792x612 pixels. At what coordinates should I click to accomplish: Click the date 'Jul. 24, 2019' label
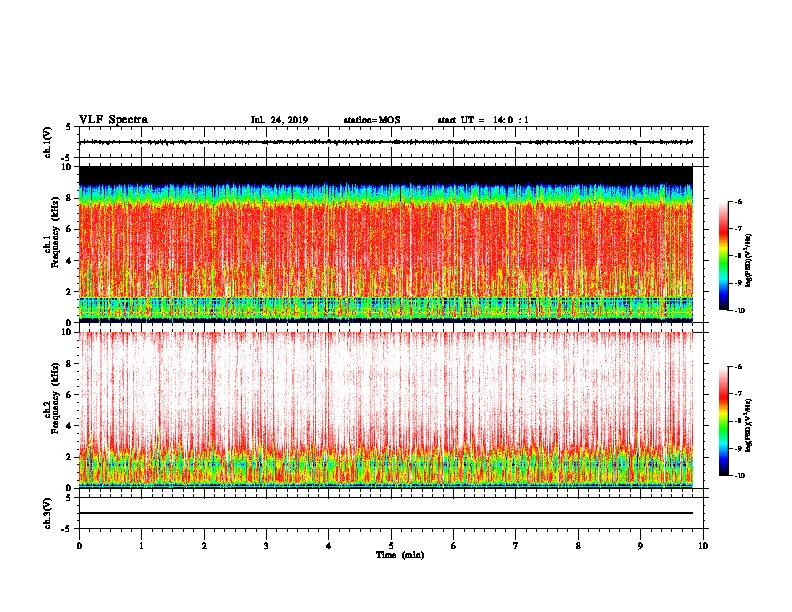click(x=279, y=120)
